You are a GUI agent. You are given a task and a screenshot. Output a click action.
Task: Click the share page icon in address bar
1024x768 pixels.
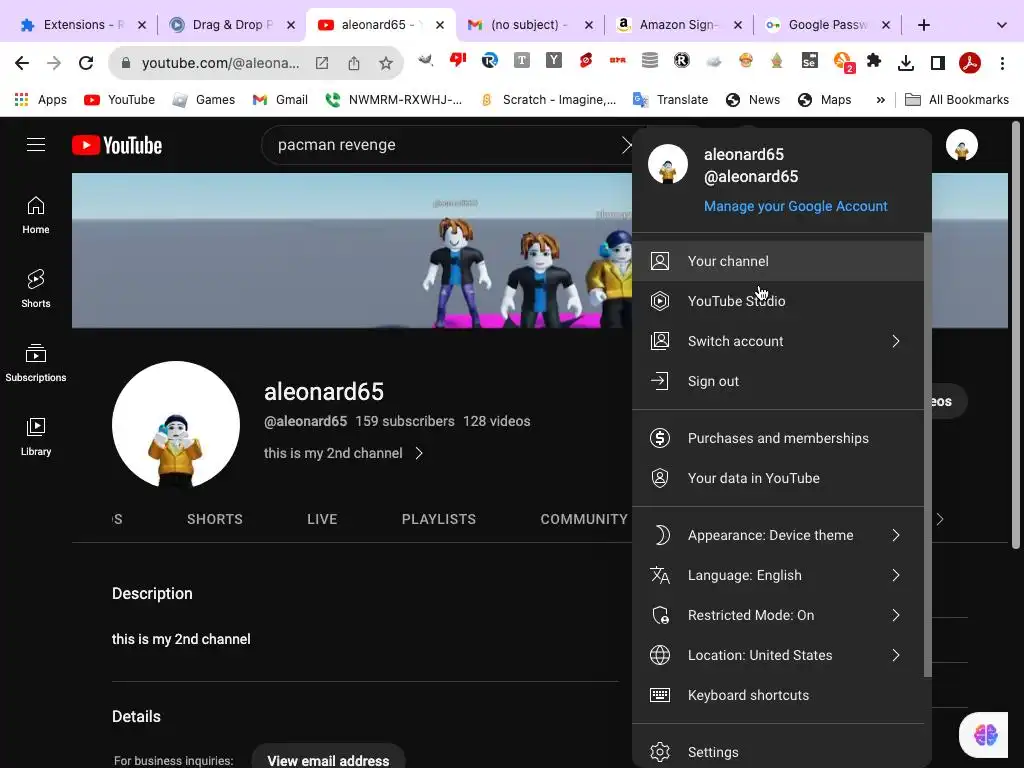pyautogui.click(x=354, y=63)
